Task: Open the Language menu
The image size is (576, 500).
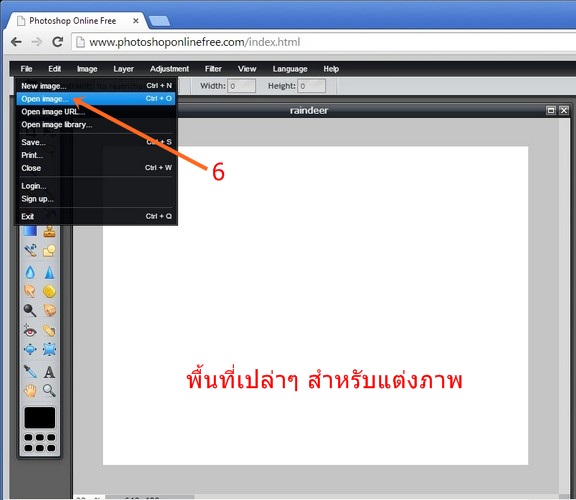Action: point(290,69)
